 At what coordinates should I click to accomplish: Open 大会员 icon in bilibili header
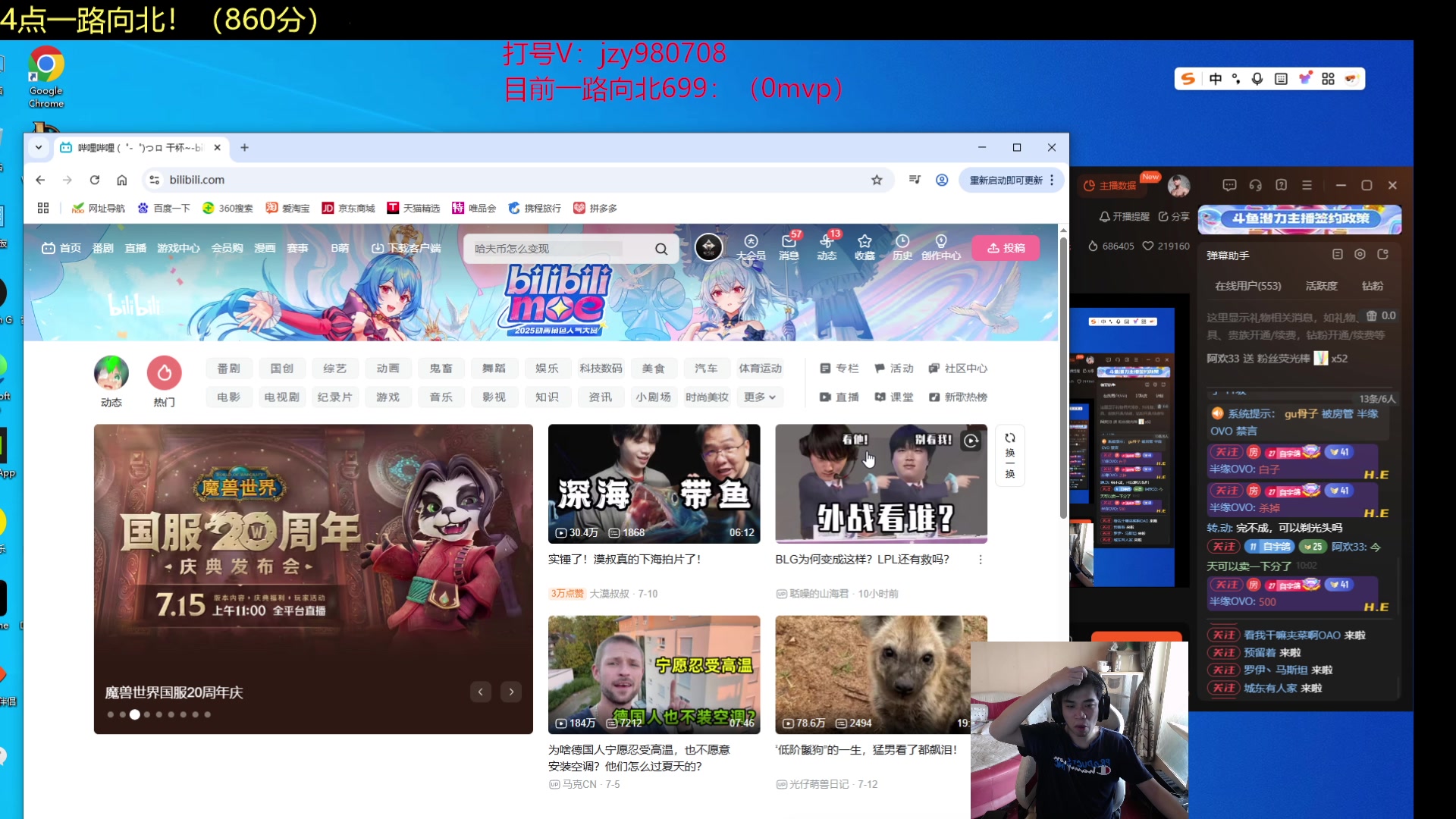[x=751, y=247]
